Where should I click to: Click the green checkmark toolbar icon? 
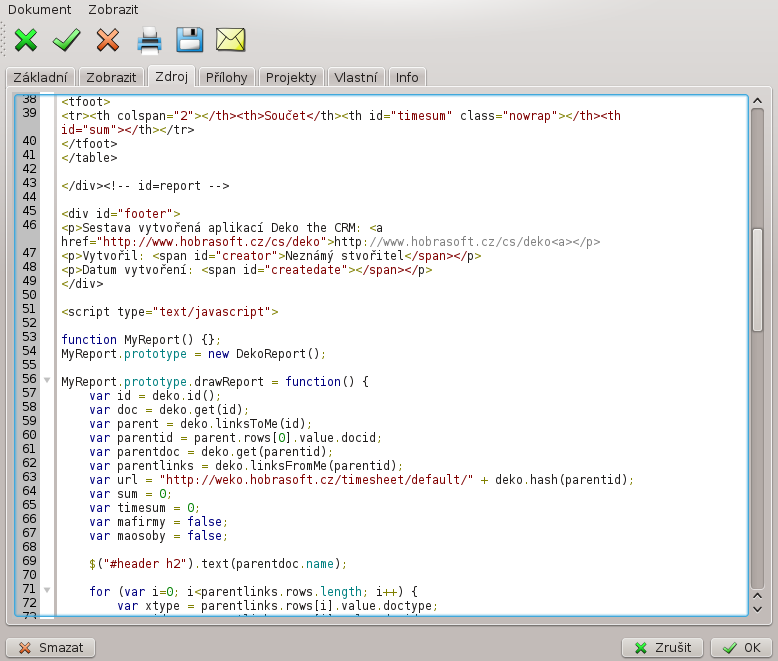[67, 40]
